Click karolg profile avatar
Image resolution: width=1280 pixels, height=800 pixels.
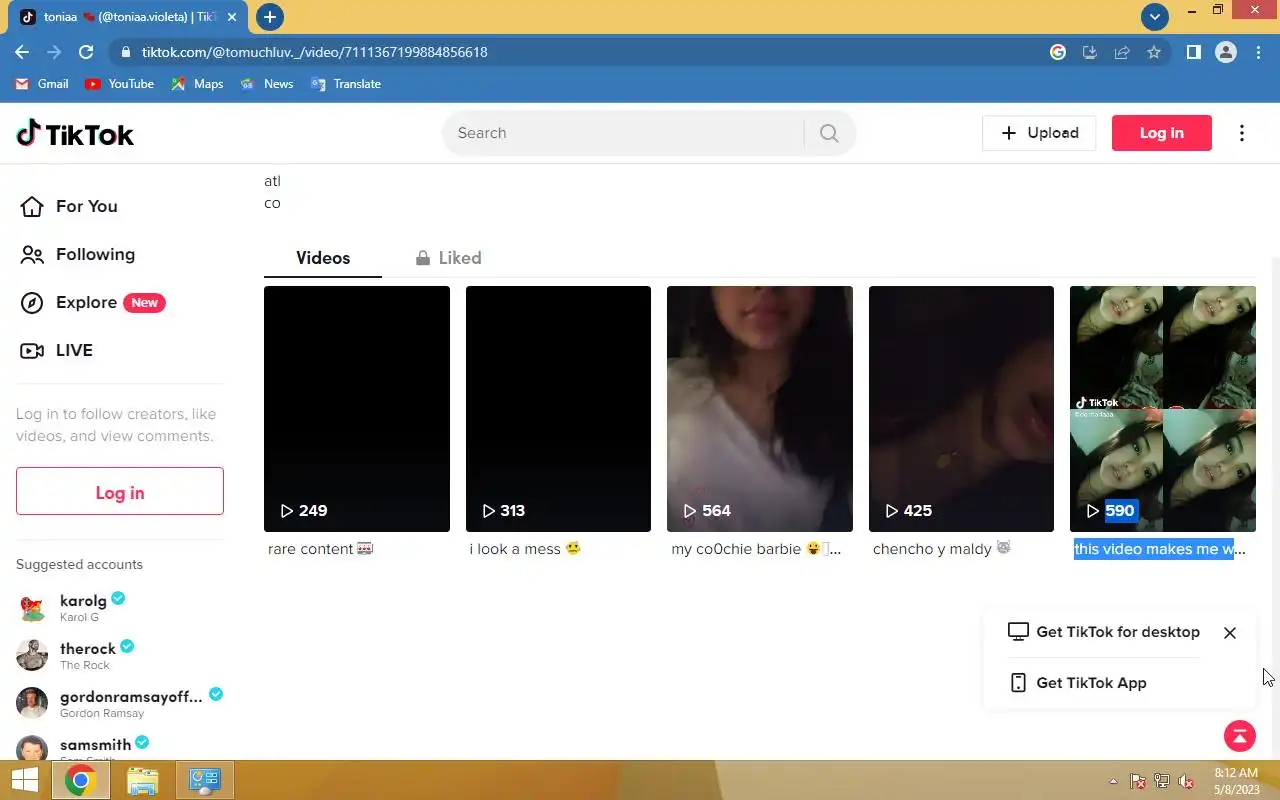(x=32, y=608)
